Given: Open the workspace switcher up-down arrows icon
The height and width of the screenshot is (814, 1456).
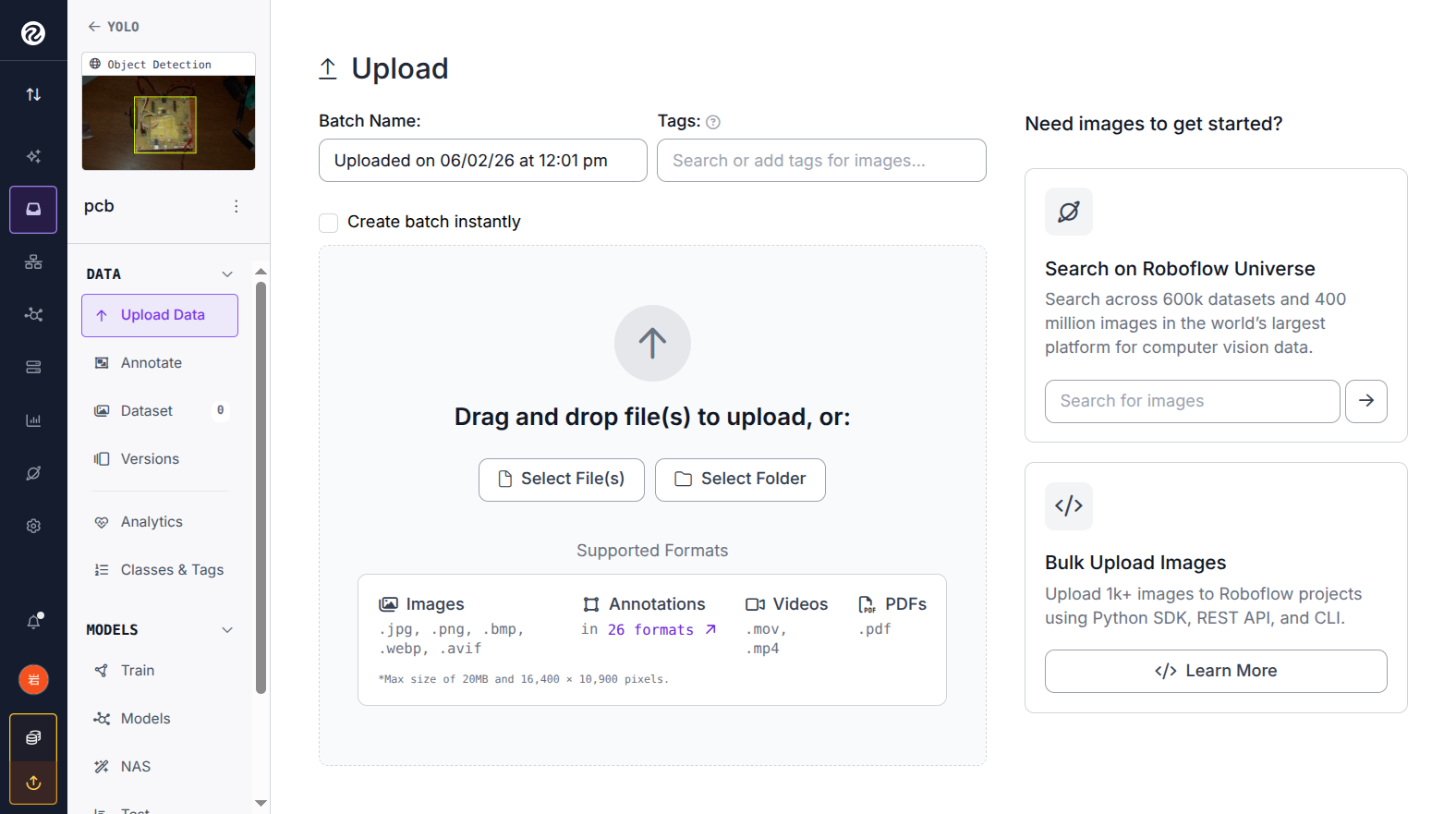Looking at the screenshot, I should (33, 94).
